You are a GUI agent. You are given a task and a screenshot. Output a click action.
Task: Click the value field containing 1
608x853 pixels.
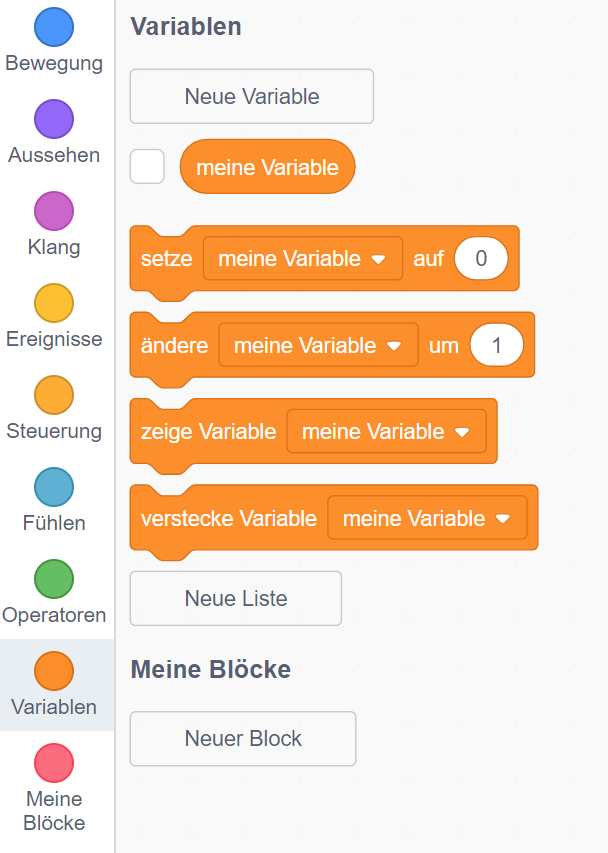(496, 346)
